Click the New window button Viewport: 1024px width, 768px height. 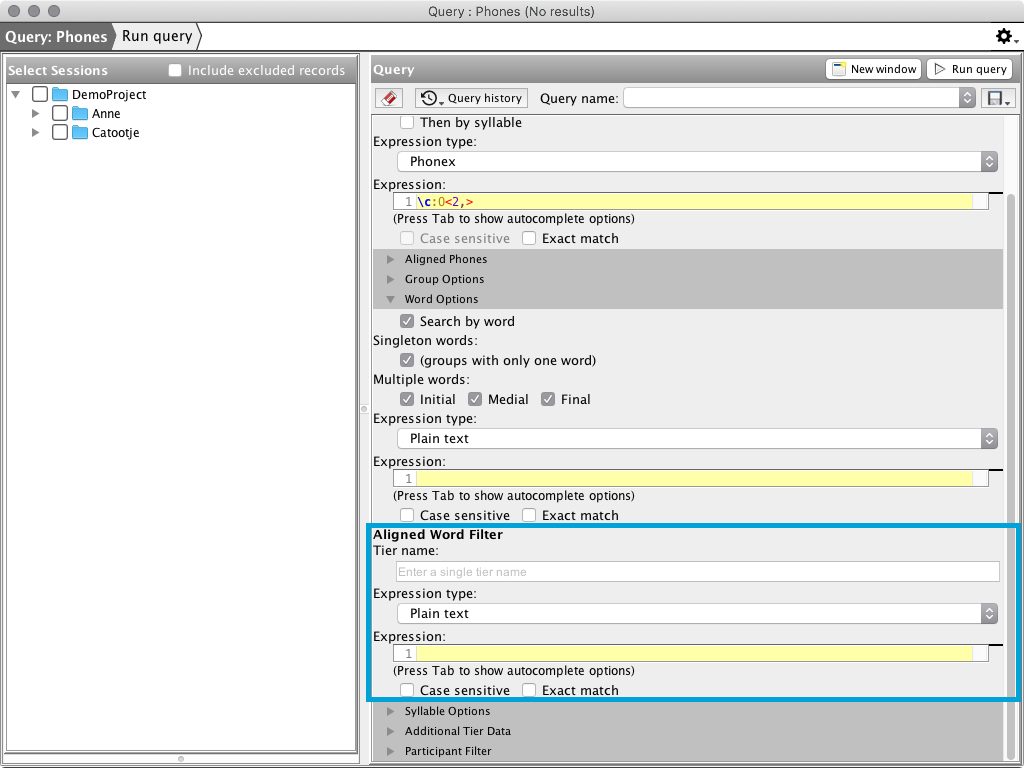coord(873,69)
